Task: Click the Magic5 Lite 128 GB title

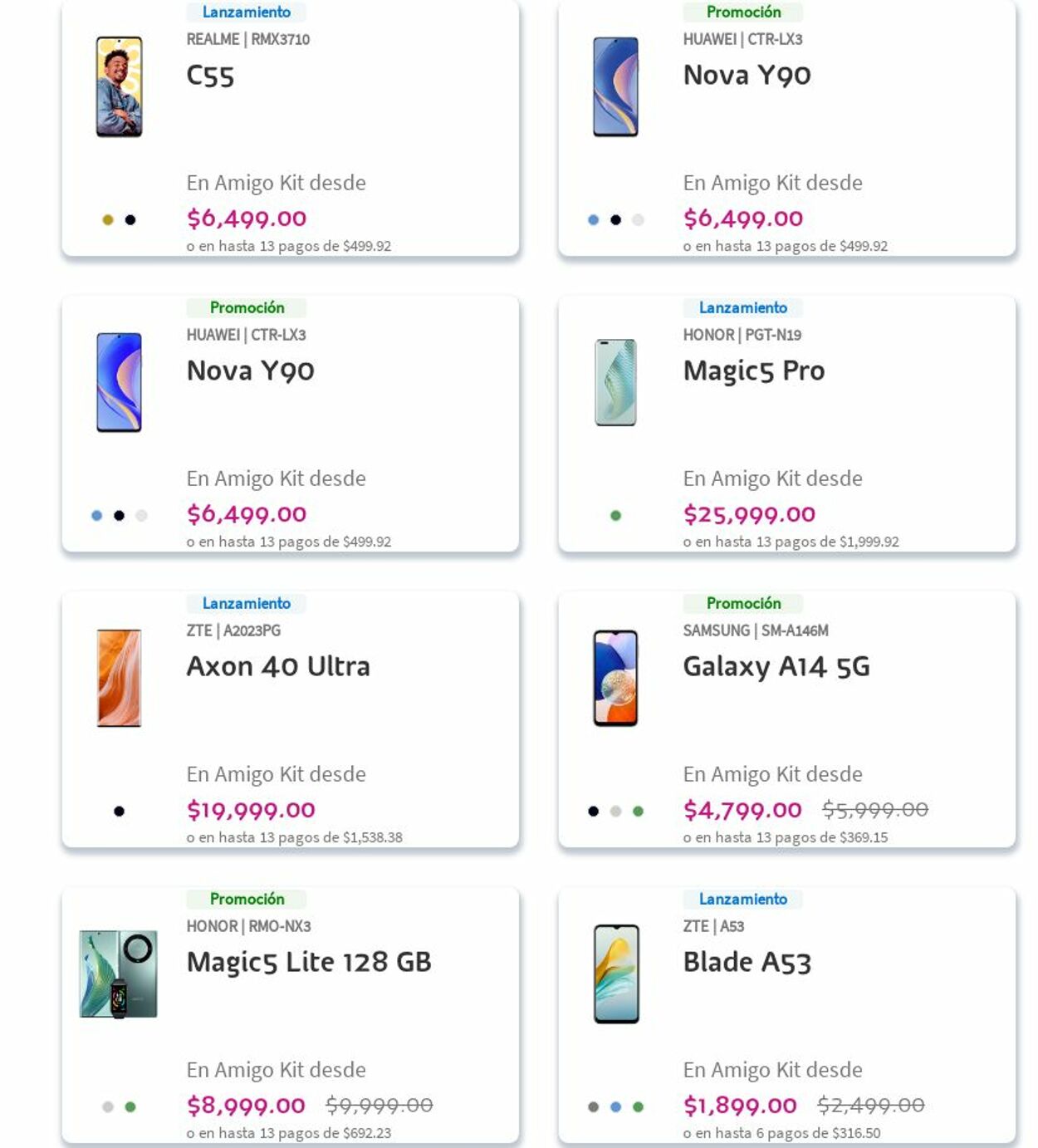Action: pyautogui.click(x=308, y=962)
